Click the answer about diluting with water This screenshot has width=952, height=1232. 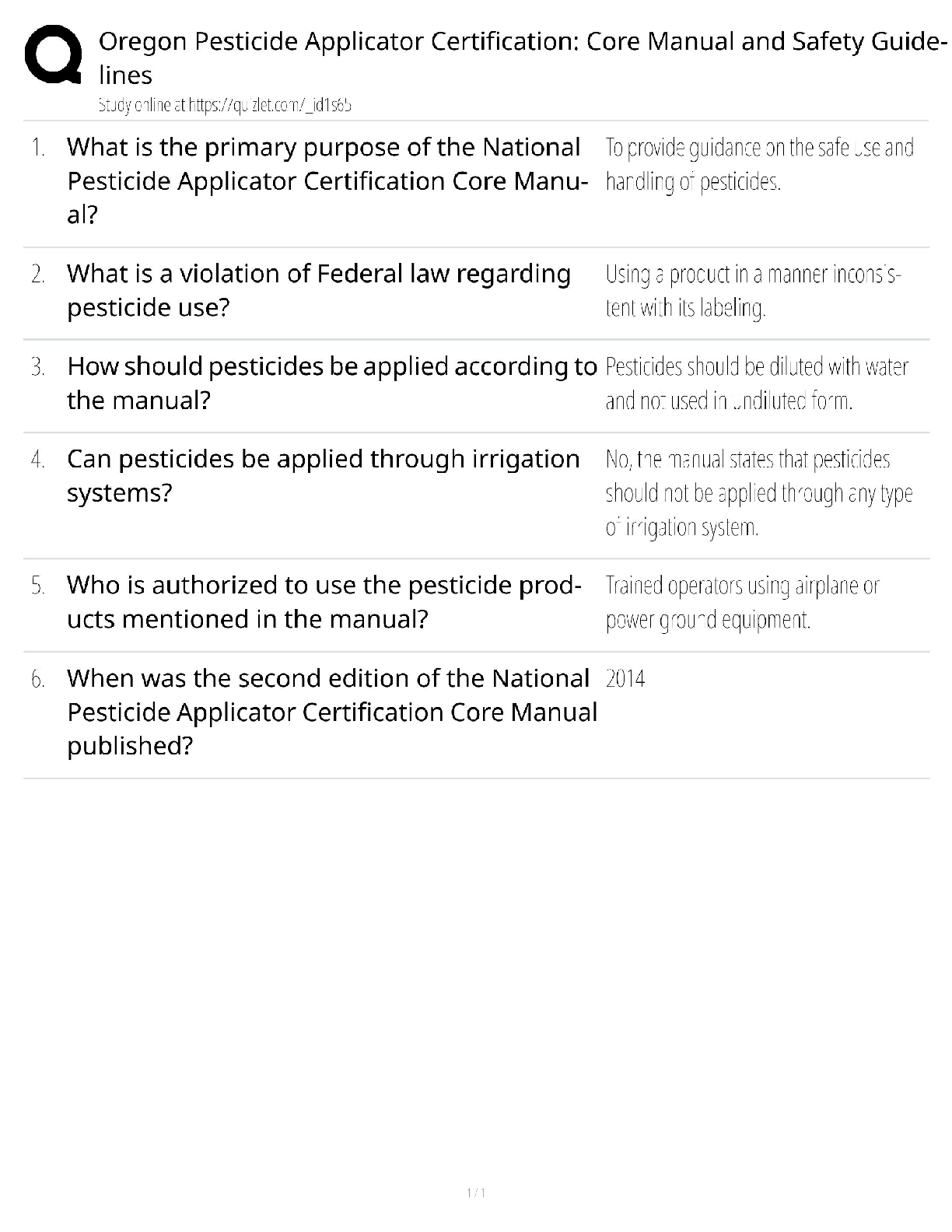756,383
